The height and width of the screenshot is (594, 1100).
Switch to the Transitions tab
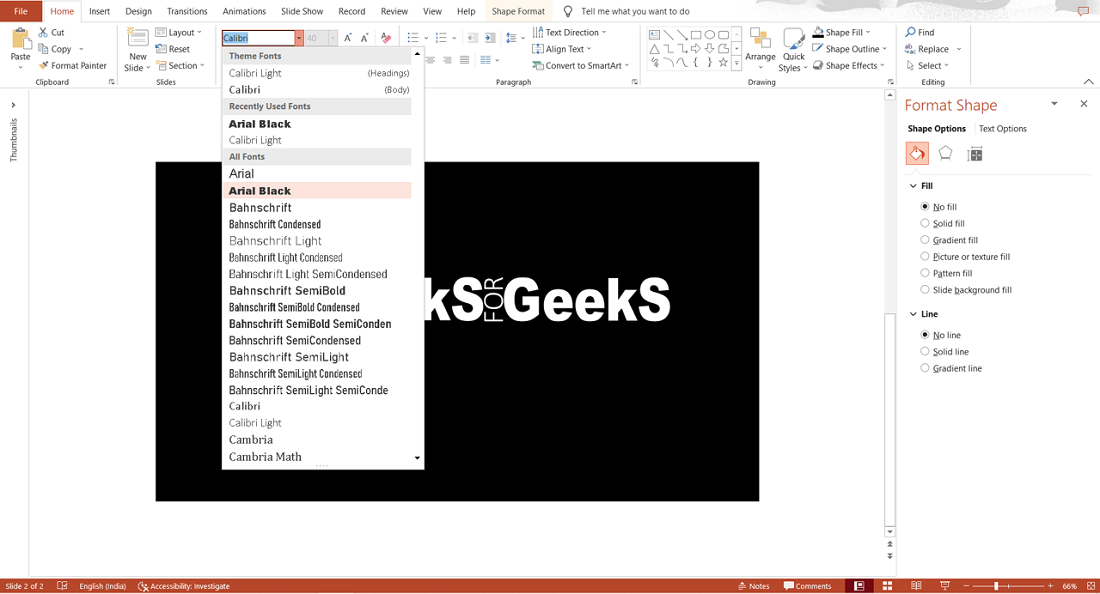coord(187,11)
